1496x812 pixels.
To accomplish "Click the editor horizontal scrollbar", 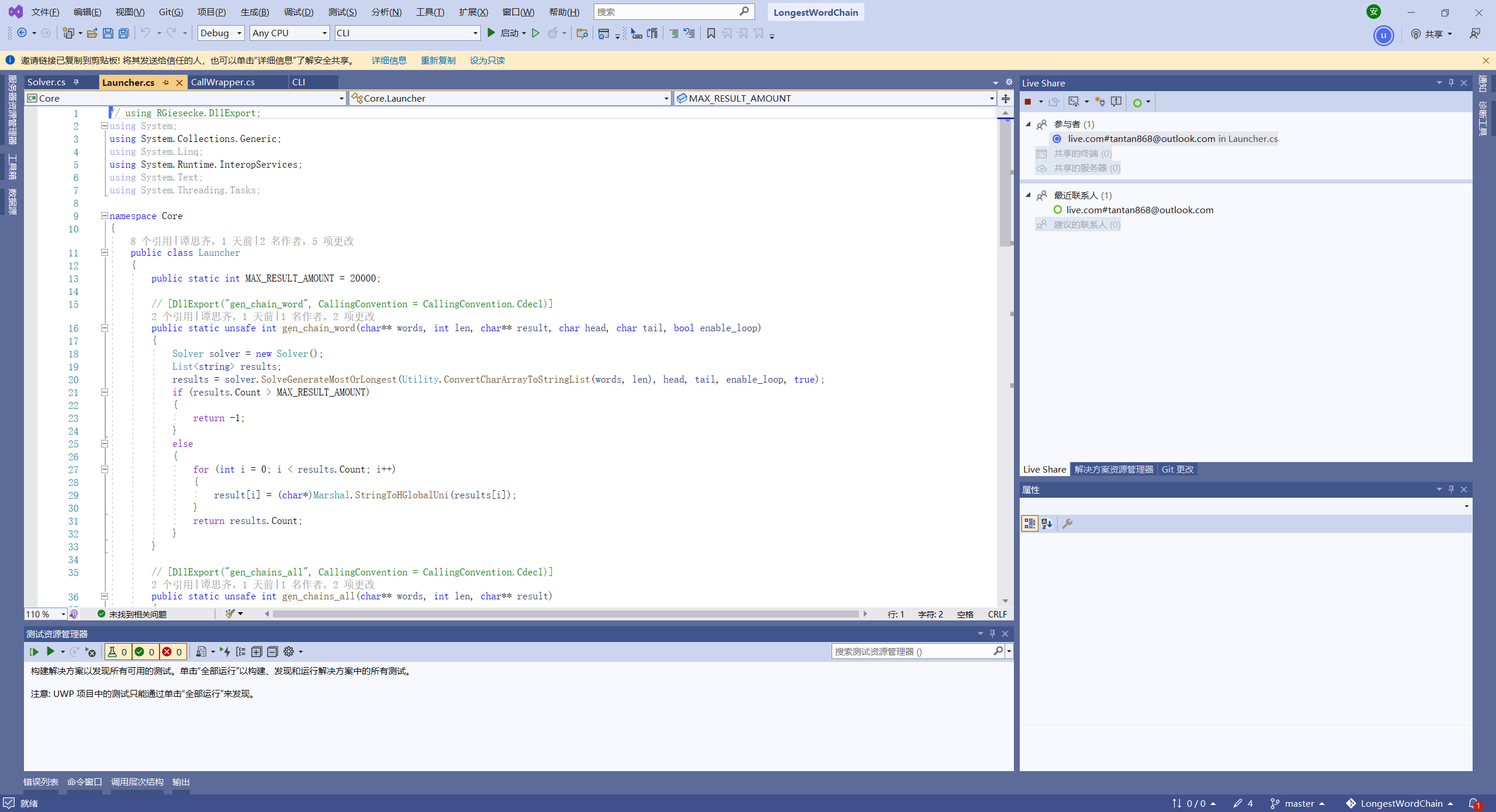I will pyautogui.click(x=566, y=614).
